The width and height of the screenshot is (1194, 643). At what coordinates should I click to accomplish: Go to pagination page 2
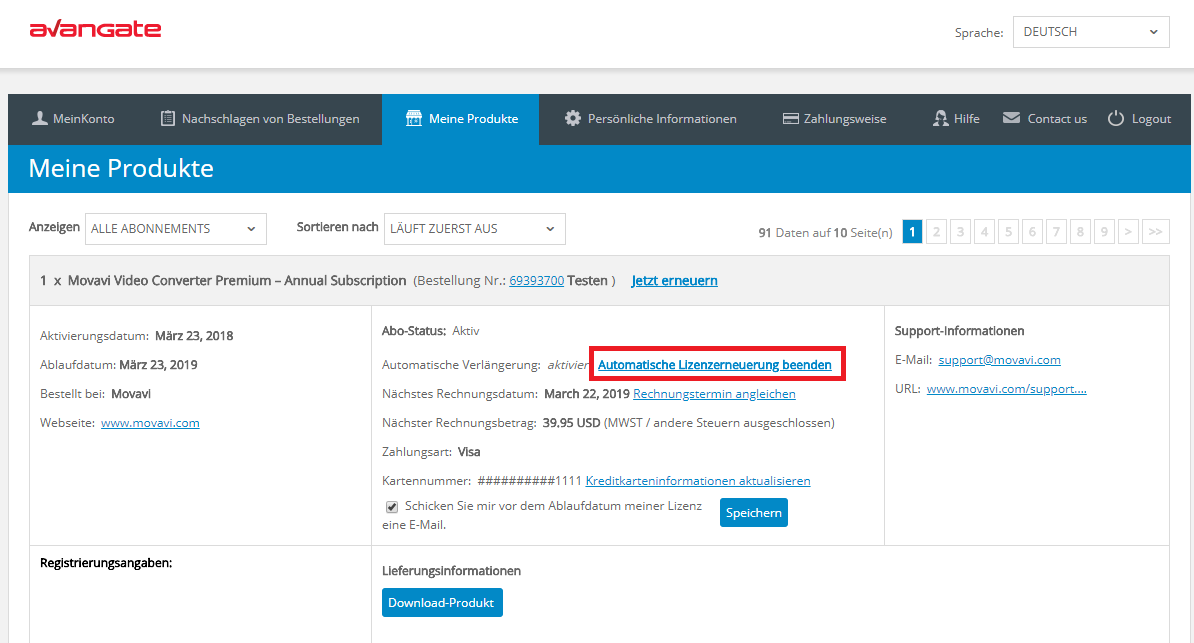[x=937, y=232]
